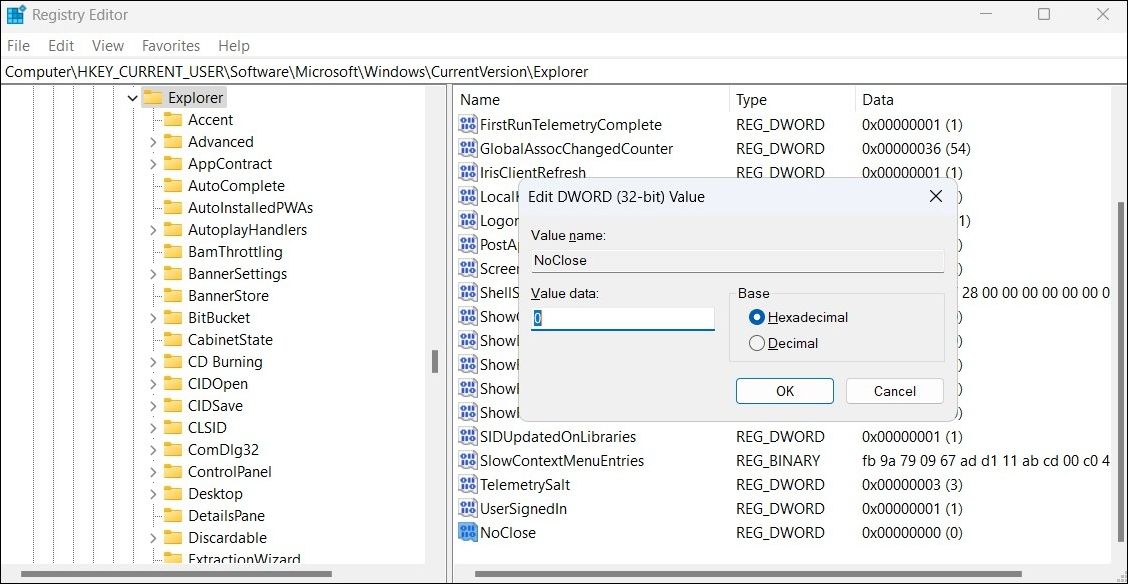Choose the Decimal base option
The image size is (1128, 584).
point(757,343)
